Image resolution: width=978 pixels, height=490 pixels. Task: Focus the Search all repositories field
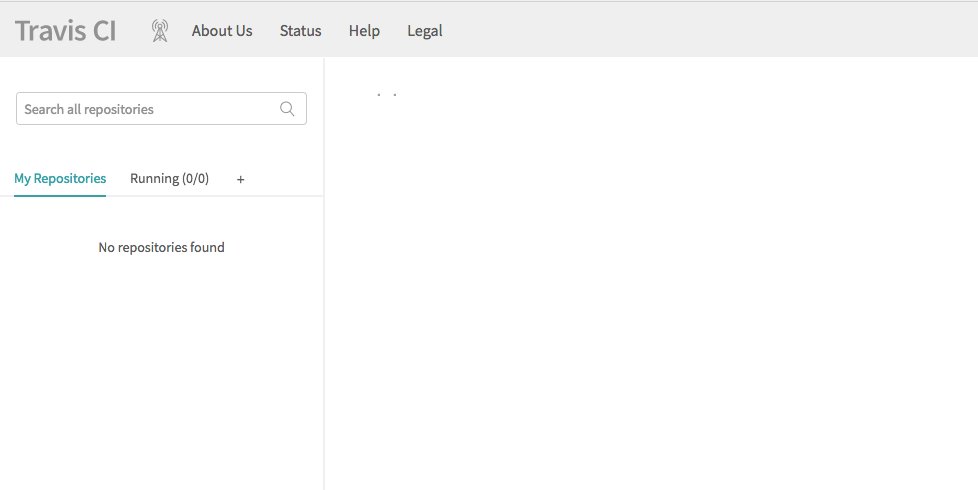click(x=162, y=108)
